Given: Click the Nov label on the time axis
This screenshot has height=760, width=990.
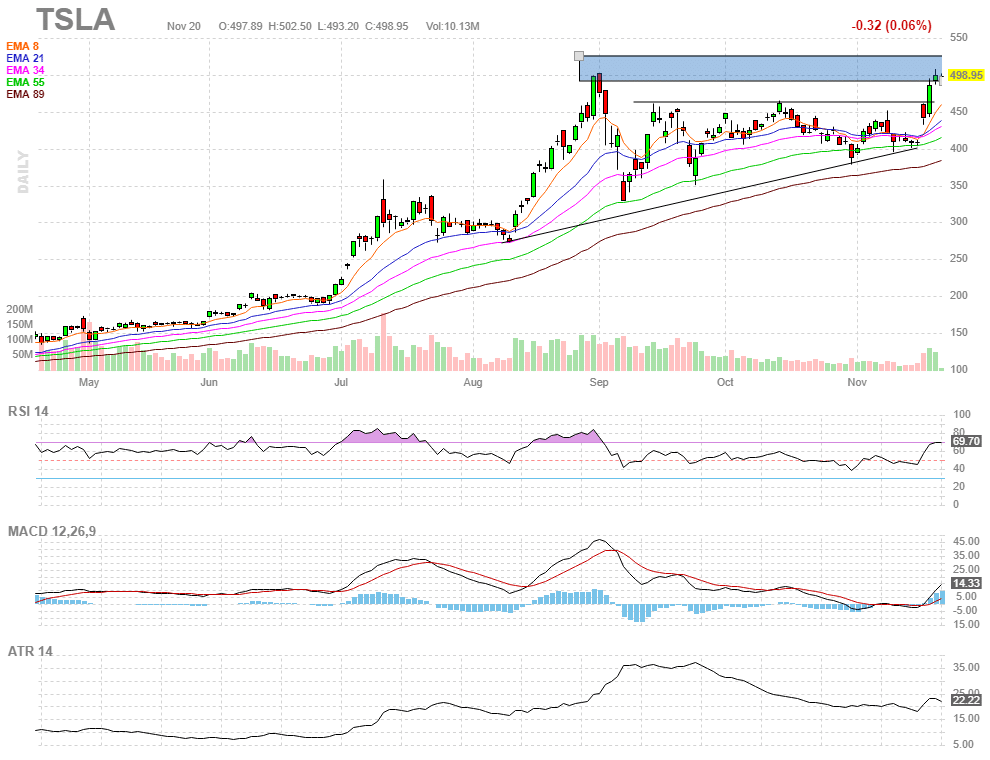Looking at the screenshot, I should coord(857,382).
